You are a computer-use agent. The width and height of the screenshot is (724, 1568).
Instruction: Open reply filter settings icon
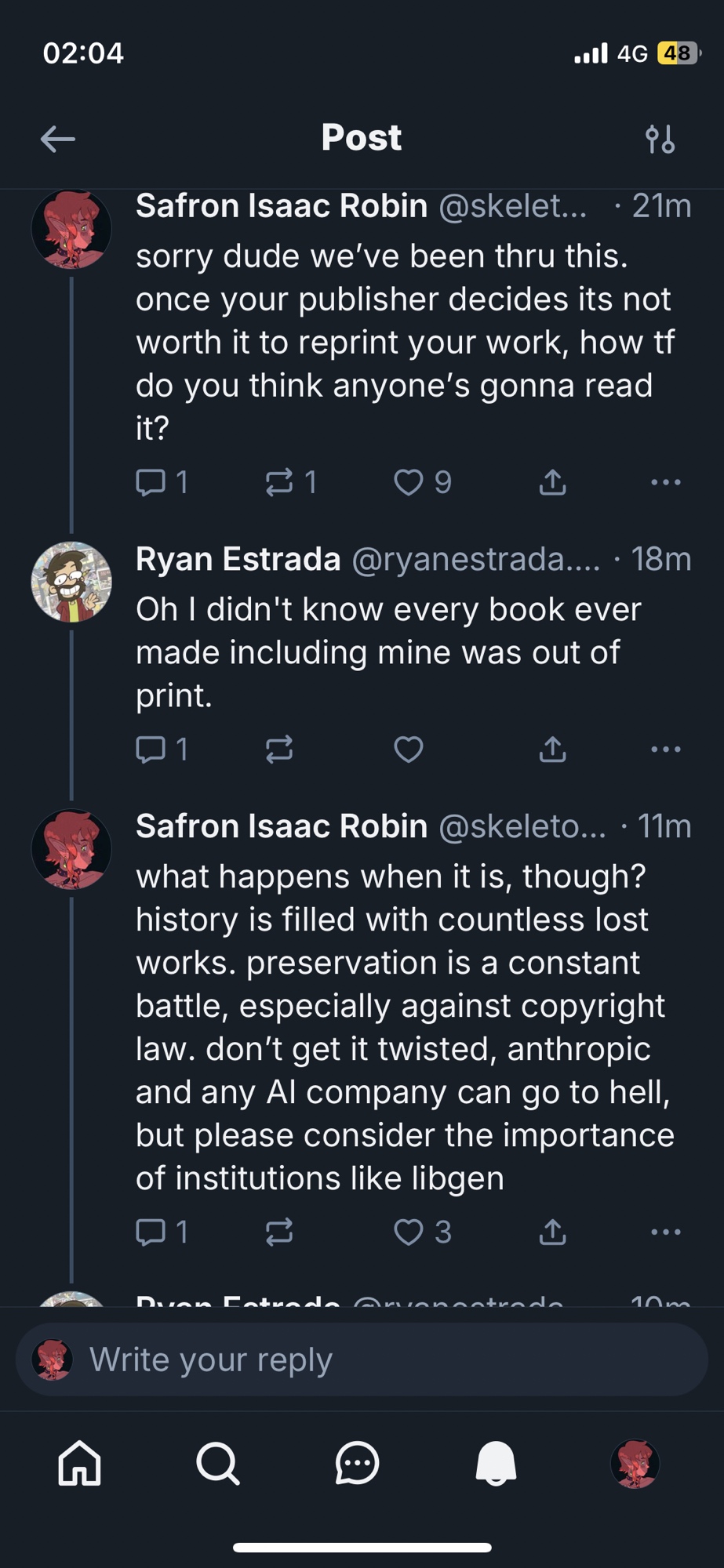pyautogui.click(x=660, y=140)
